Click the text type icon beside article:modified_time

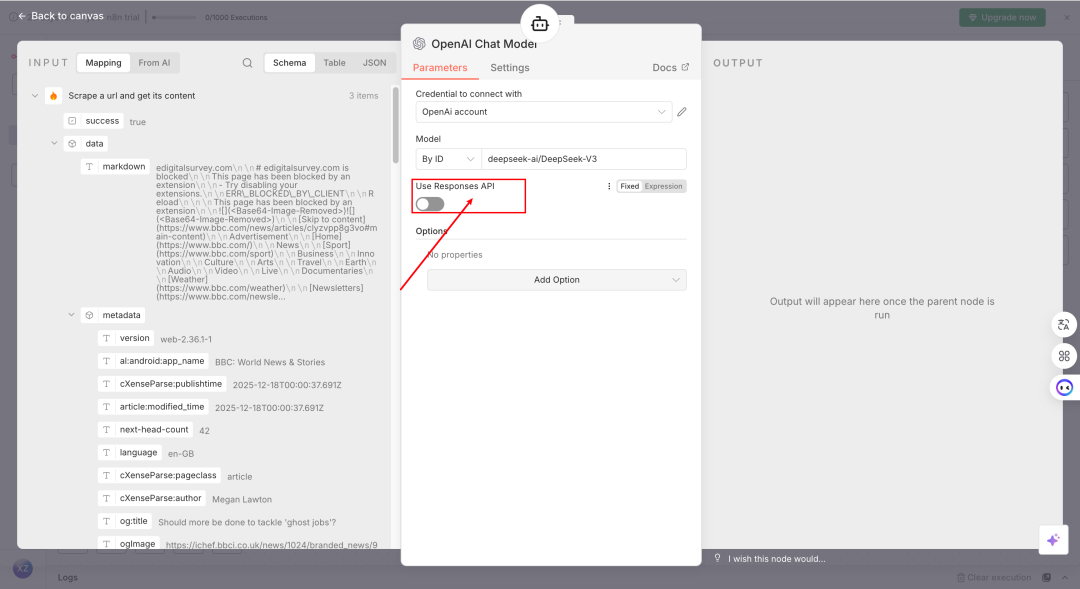[107, 406]
